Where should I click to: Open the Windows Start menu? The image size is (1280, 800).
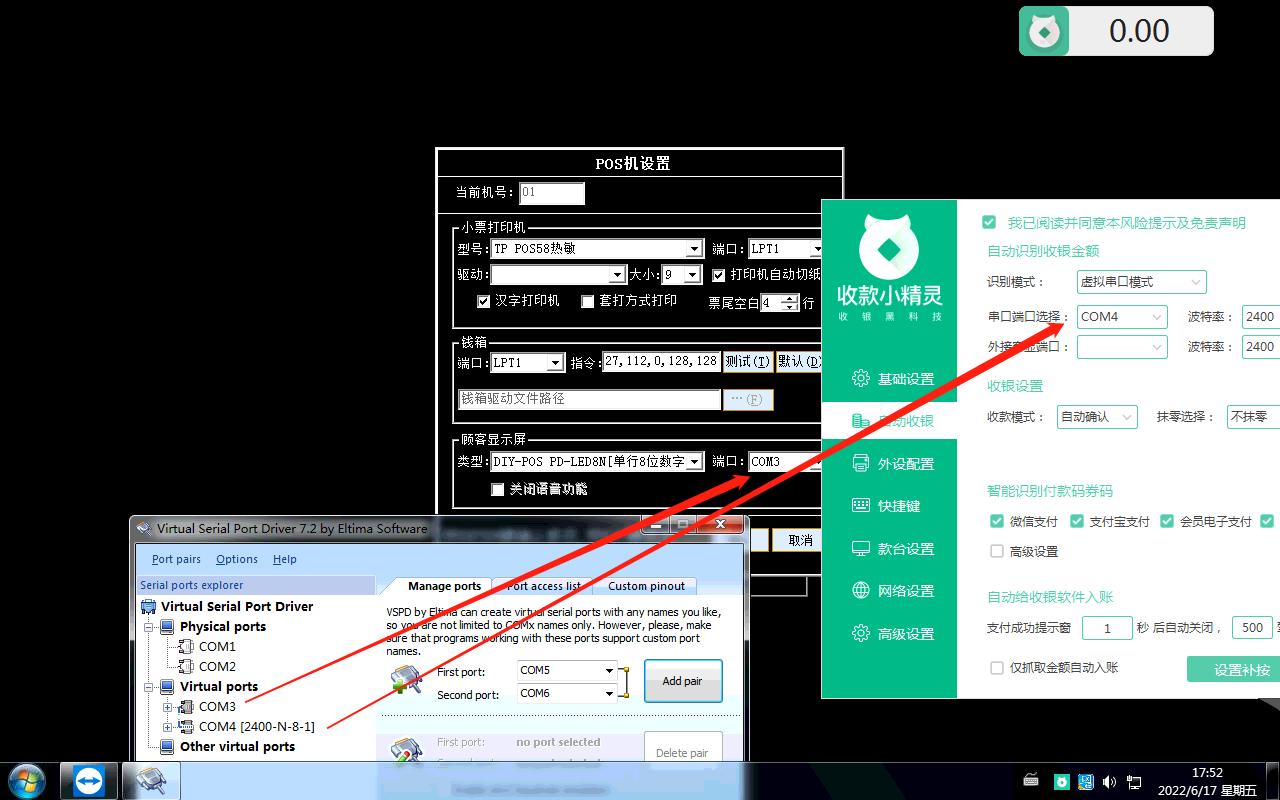26,781
